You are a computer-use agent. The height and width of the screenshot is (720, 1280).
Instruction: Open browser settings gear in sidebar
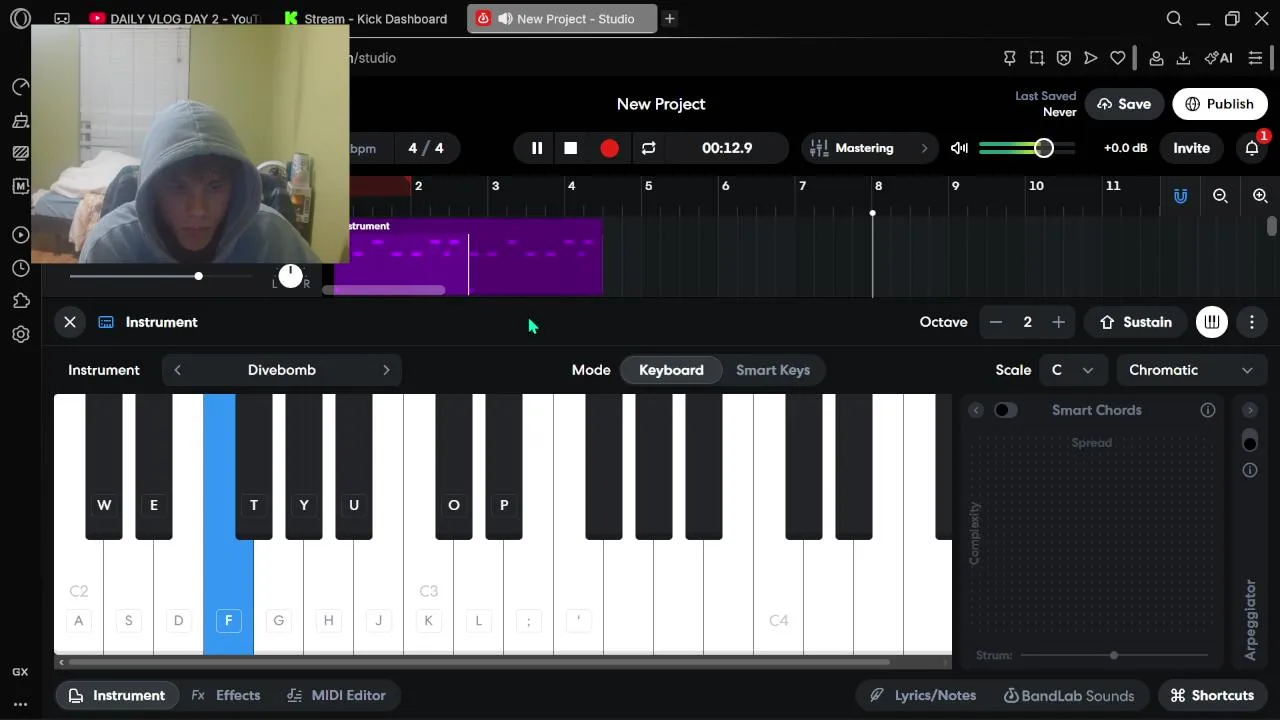click(x=20, y=335)
